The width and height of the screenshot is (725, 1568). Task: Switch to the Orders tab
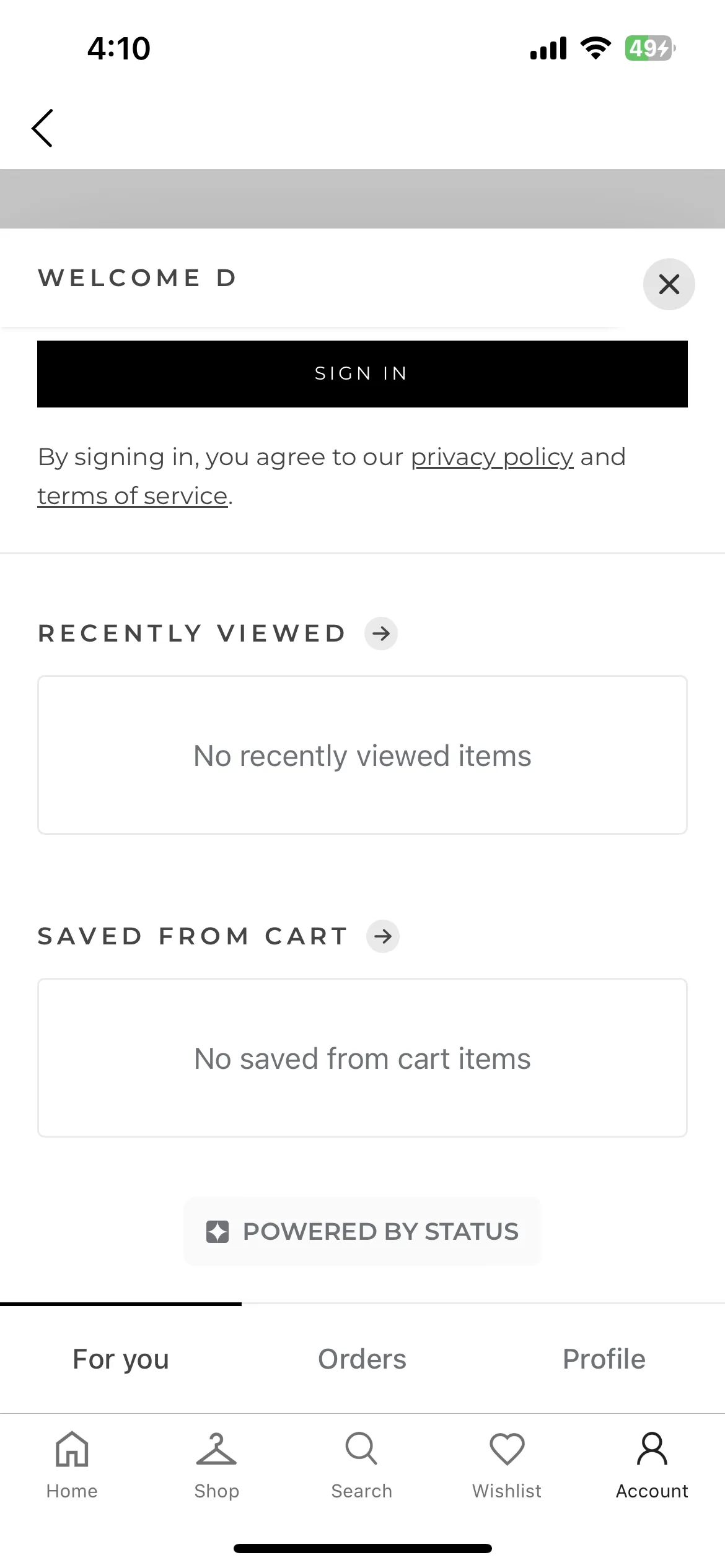pyautogui.click(x=362, y=1359)
